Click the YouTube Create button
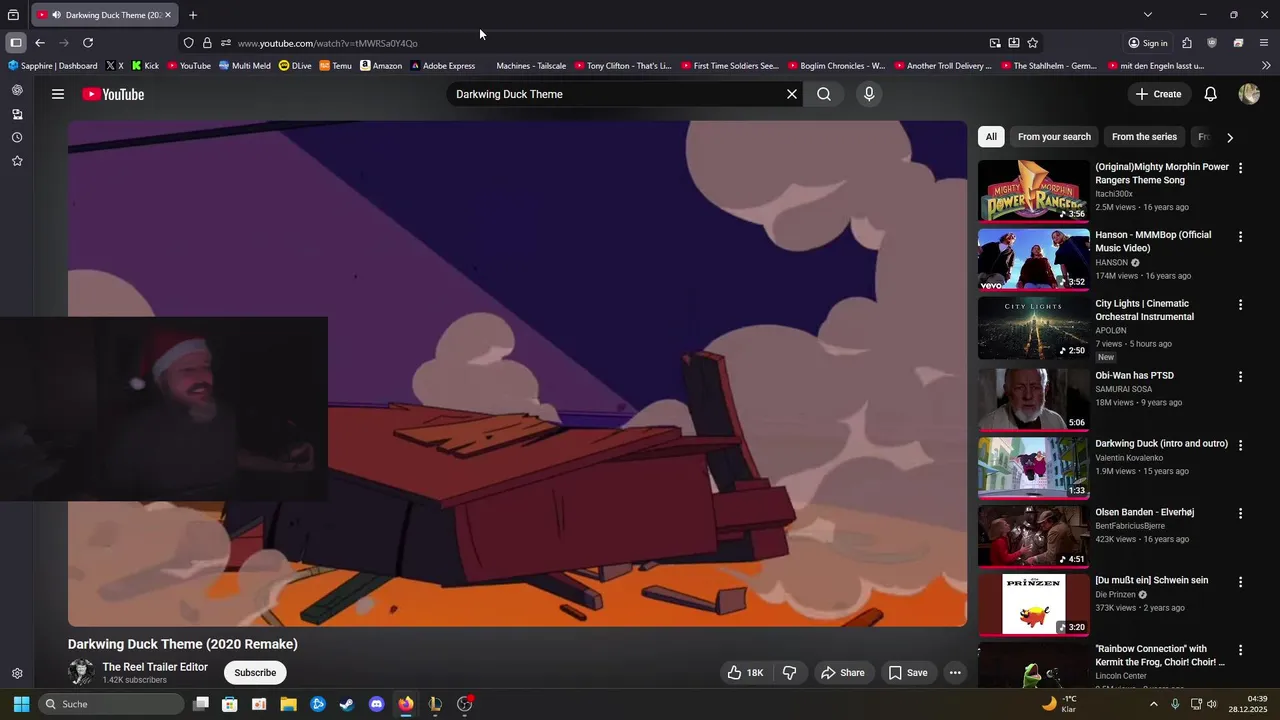 tap(1159, 94)
